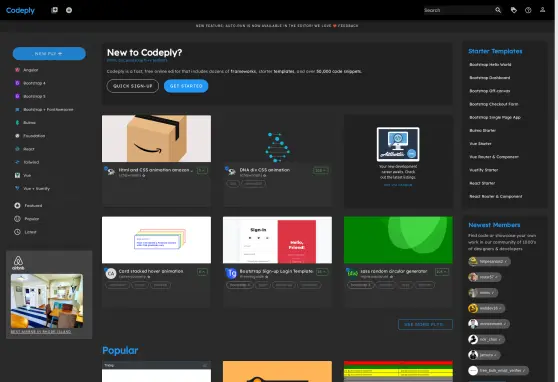Open React Starter template link
Screen dimensions: 558x382
(x=482, y=183)
